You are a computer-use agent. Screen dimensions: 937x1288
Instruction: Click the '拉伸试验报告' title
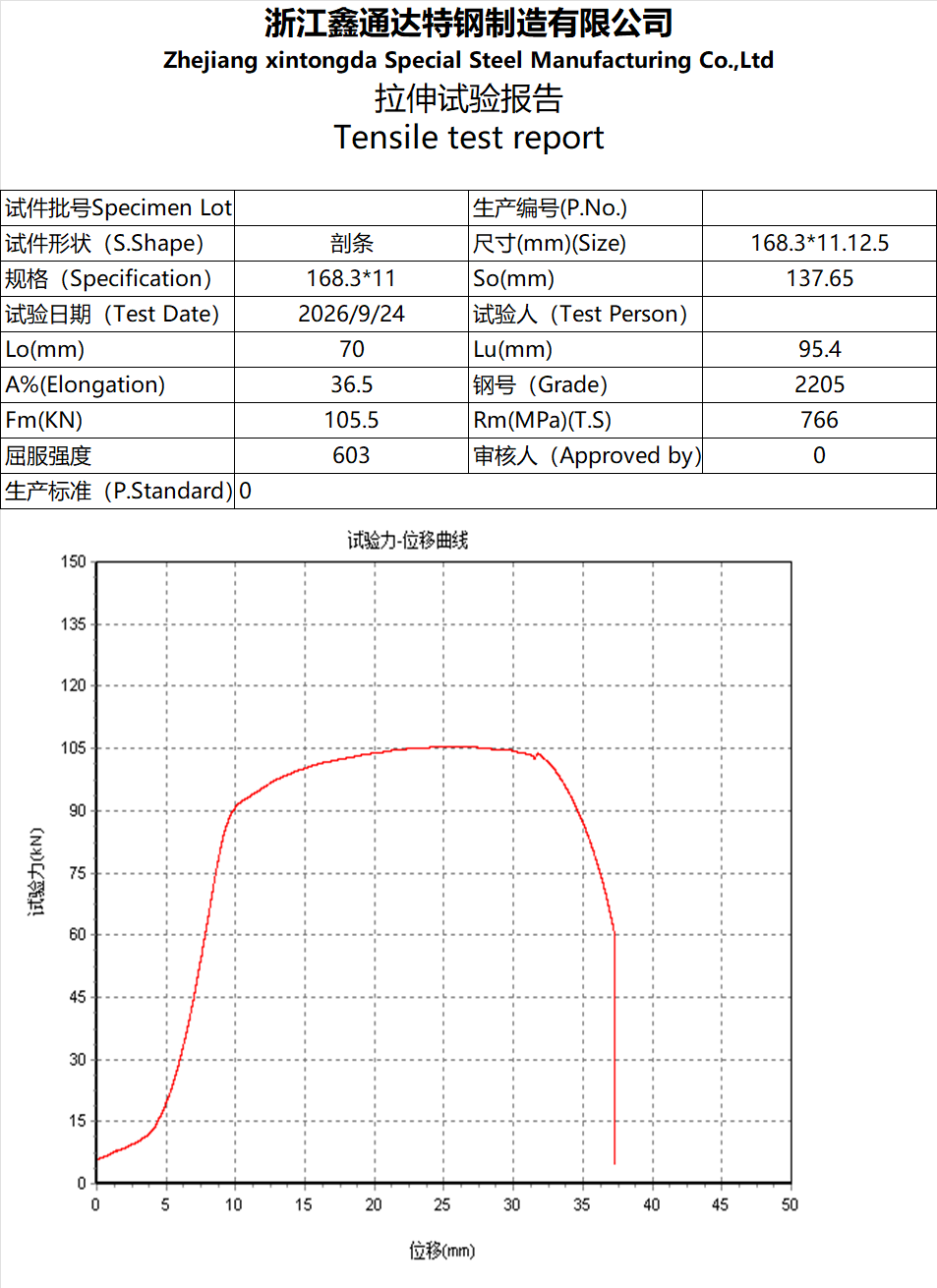[x=468, y=98]
